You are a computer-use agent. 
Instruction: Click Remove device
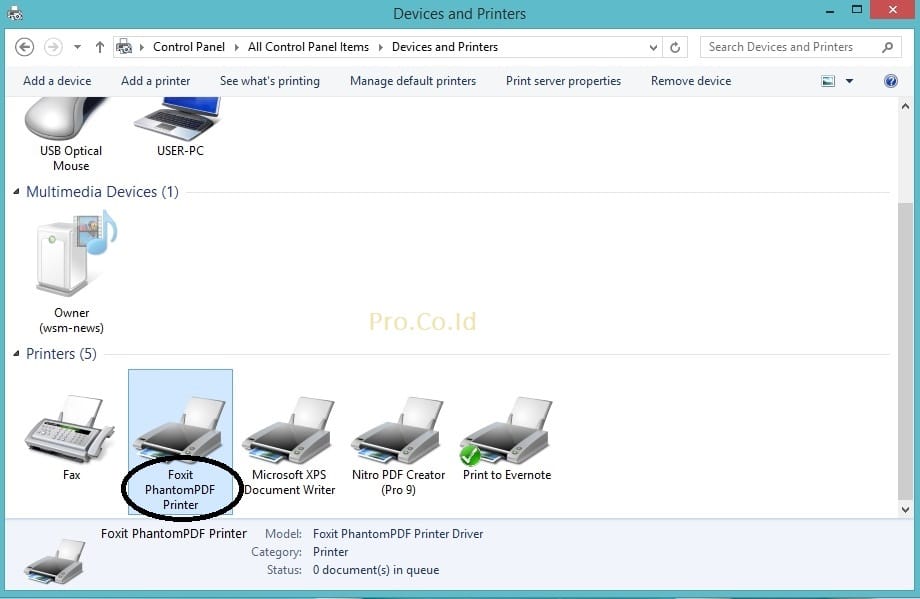(x=691, y=81)
